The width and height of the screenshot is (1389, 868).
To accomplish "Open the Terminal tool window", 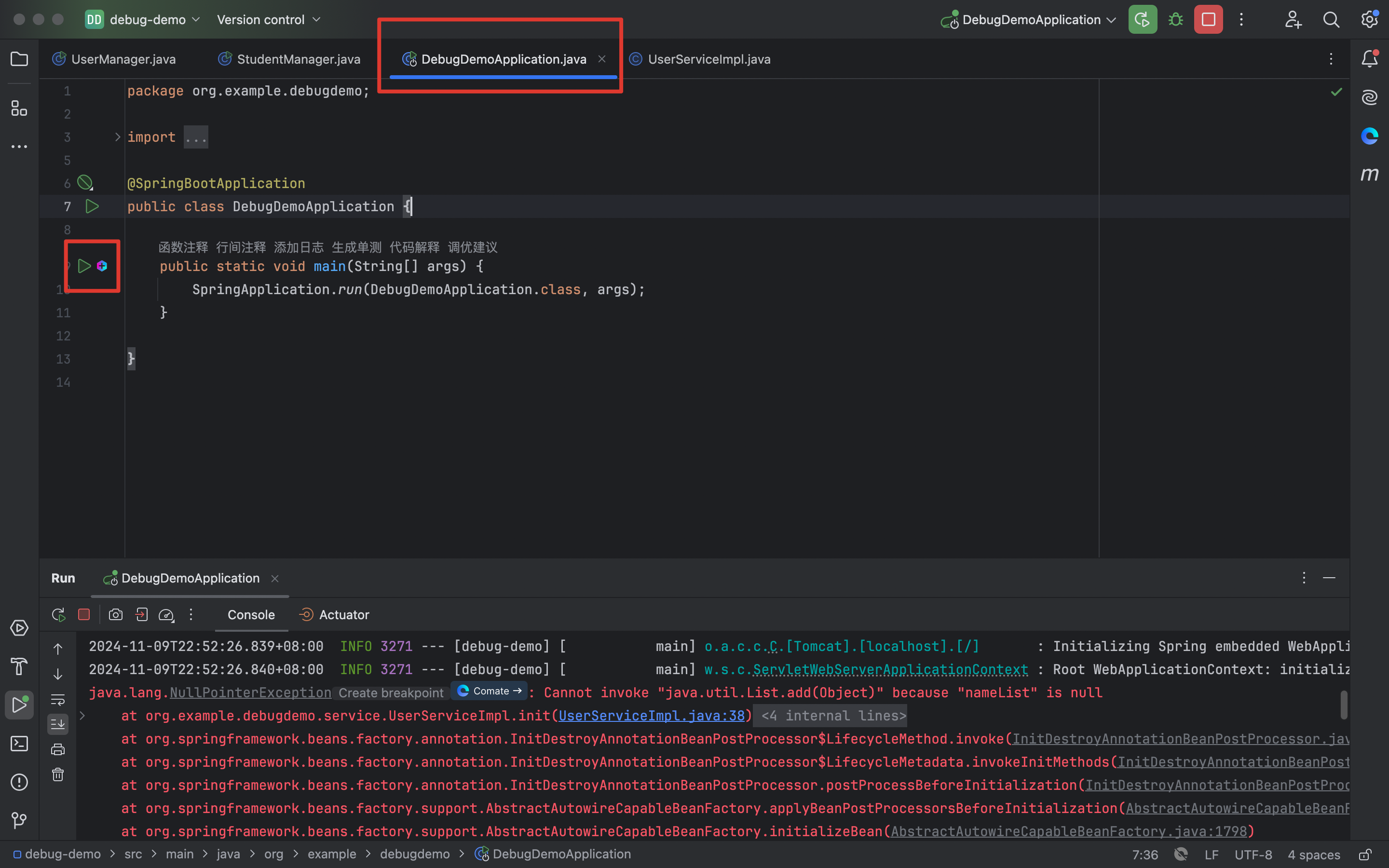I will click(x=19, y=744).
